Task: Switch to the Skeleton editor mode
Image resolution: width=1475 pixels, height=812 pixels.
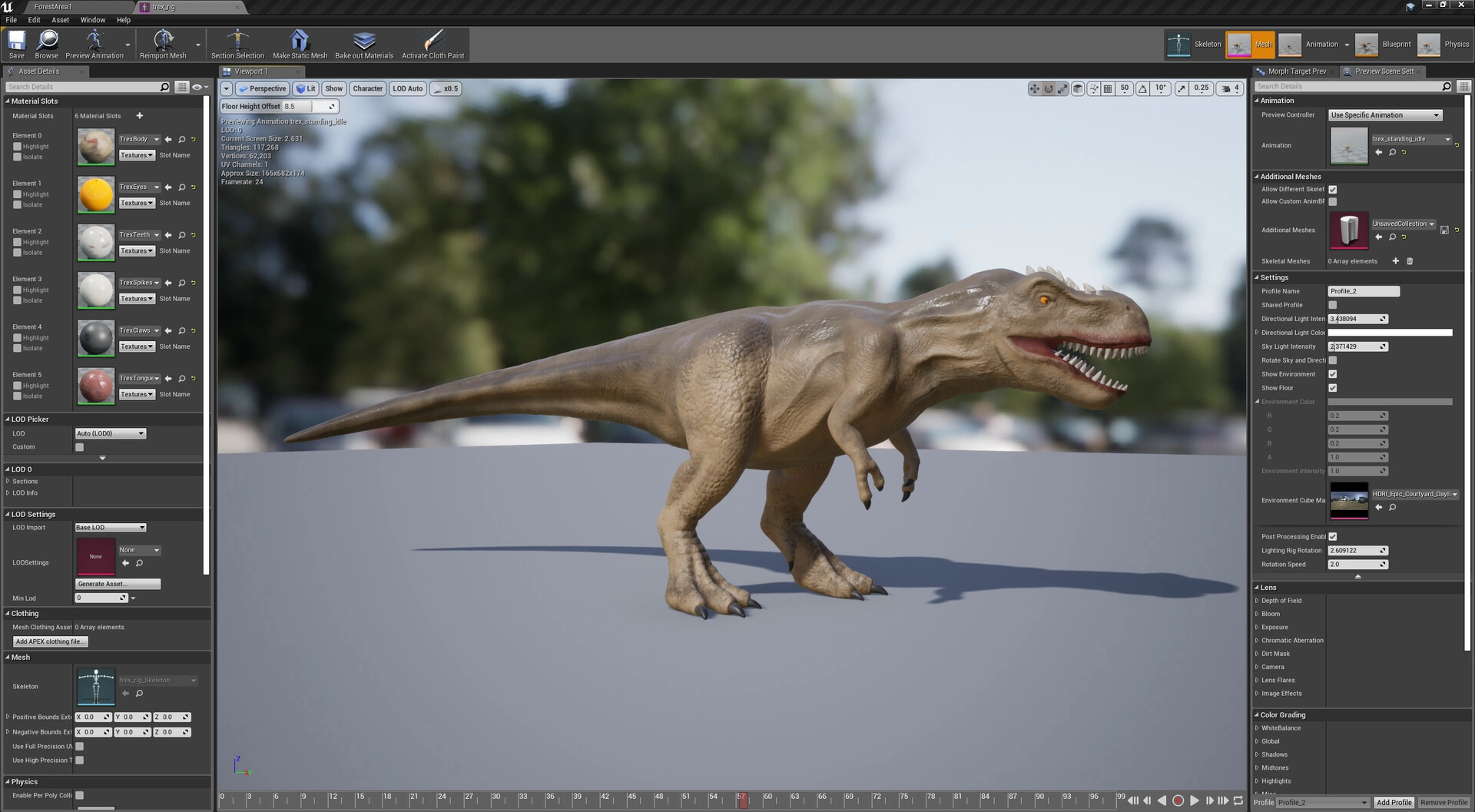Action: point(1194,45)
